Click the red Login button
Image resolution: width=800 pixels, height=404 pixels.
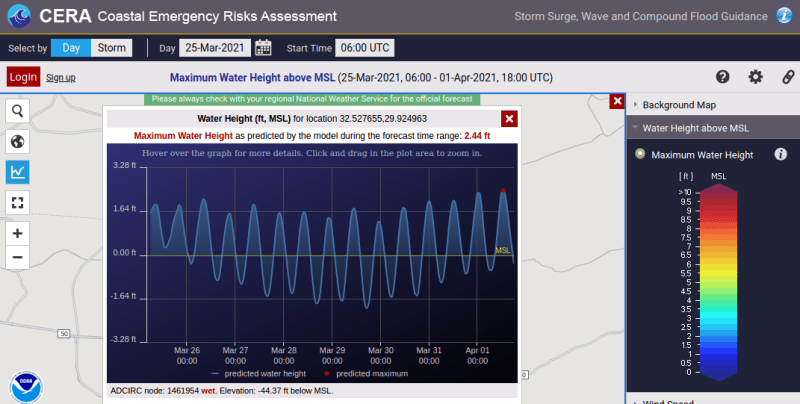(23, 77)
